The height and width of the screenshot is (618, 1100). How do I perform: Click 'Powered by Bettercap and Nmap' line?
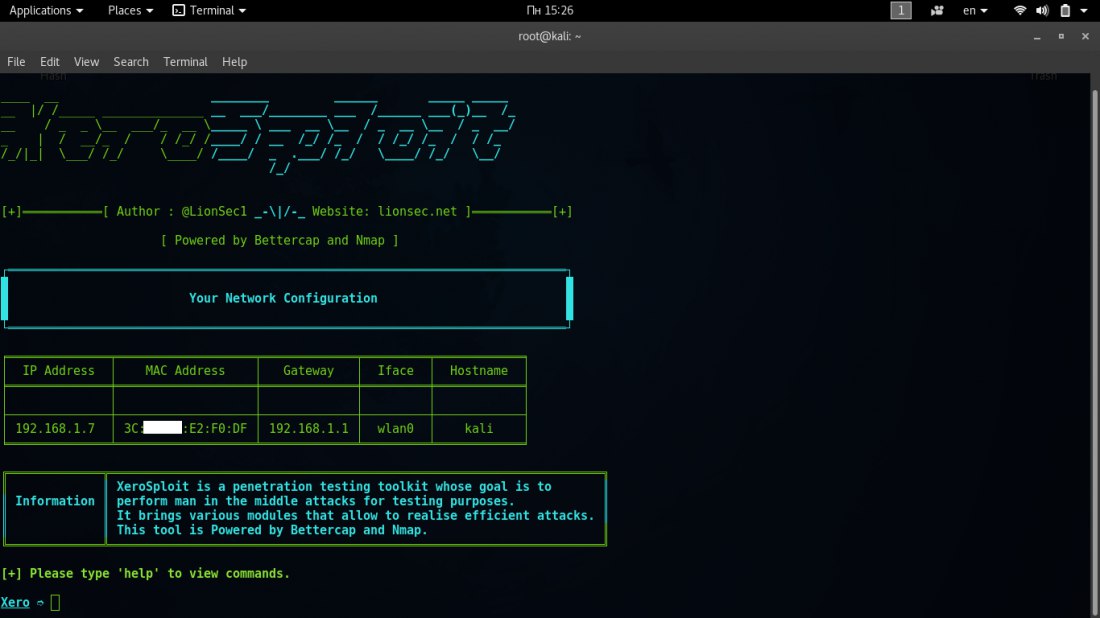279,241
